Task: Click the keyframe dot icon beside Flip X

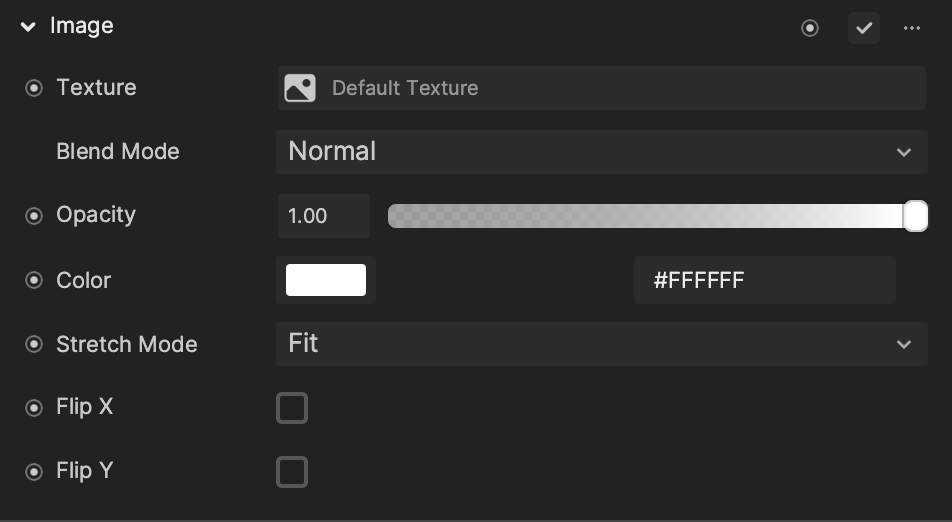Action: 34,407
